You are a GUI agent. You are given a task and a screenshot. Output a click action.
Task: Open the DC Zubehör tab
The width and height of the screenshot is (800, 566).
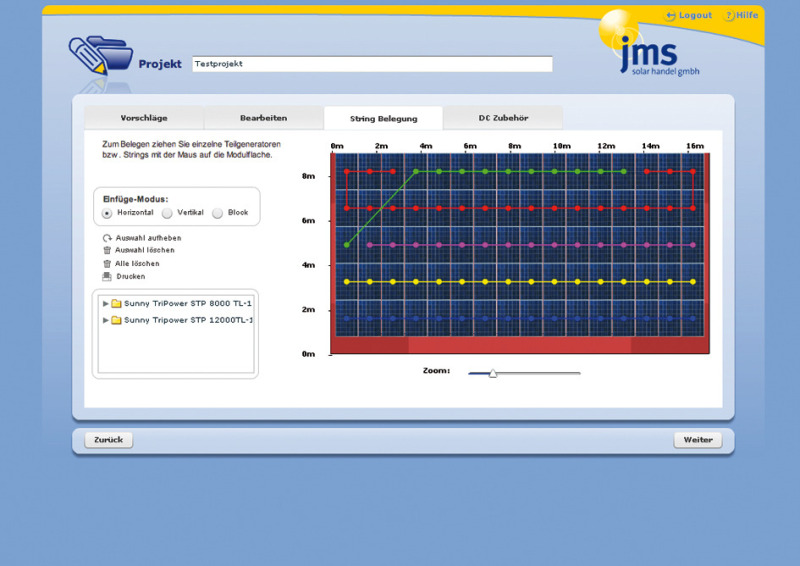tap(503, 118)
